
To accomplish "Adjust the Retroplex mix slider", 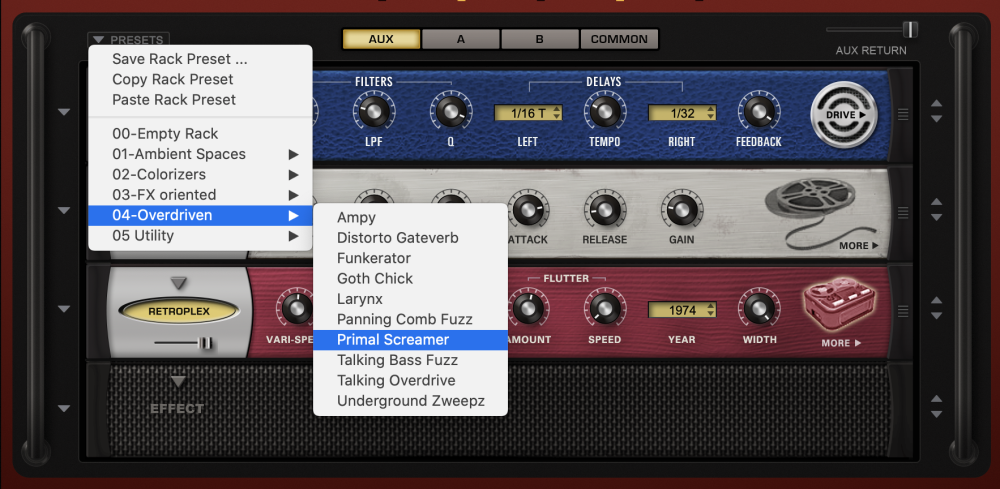I will click(x=205, y=344).
